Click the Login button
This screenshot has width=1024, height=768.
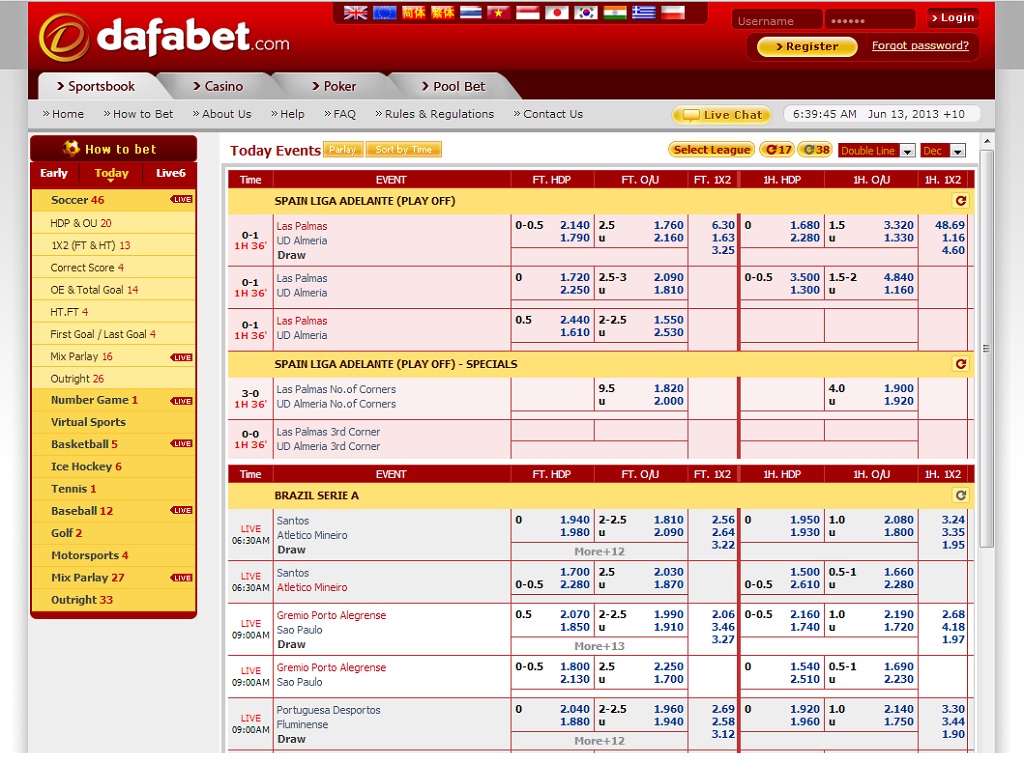pos(953,18)
